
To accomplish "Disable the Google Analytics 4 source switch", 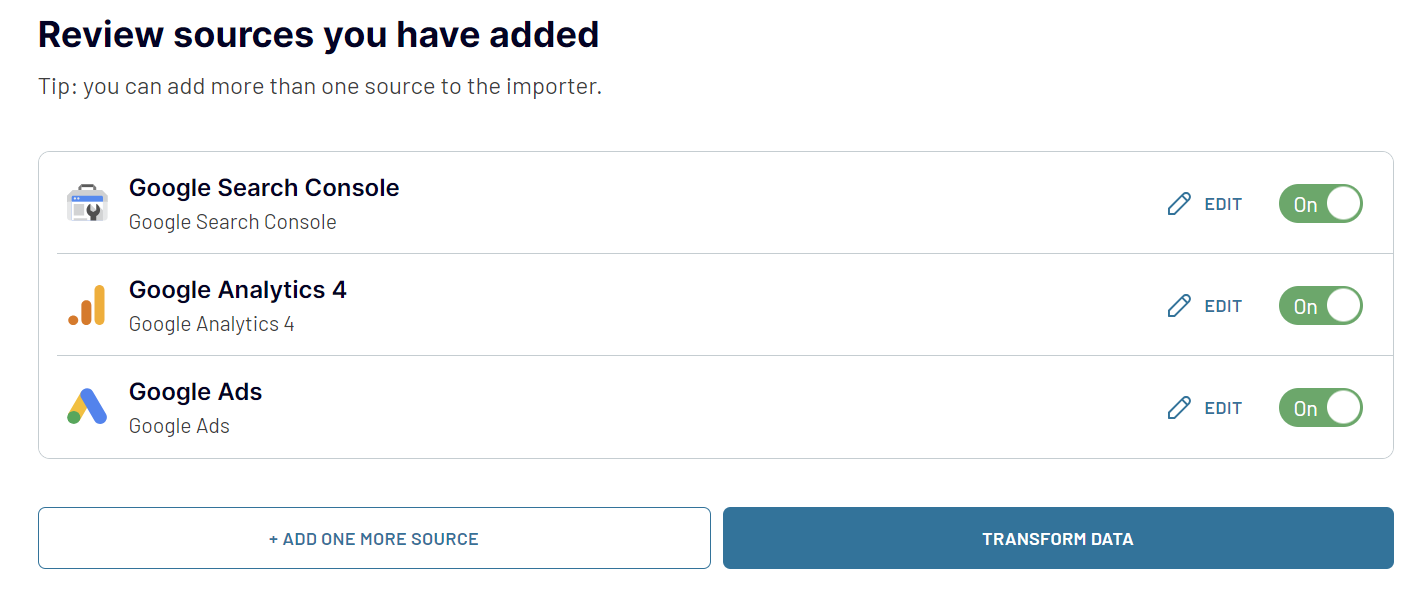I will click(1320, 305).
